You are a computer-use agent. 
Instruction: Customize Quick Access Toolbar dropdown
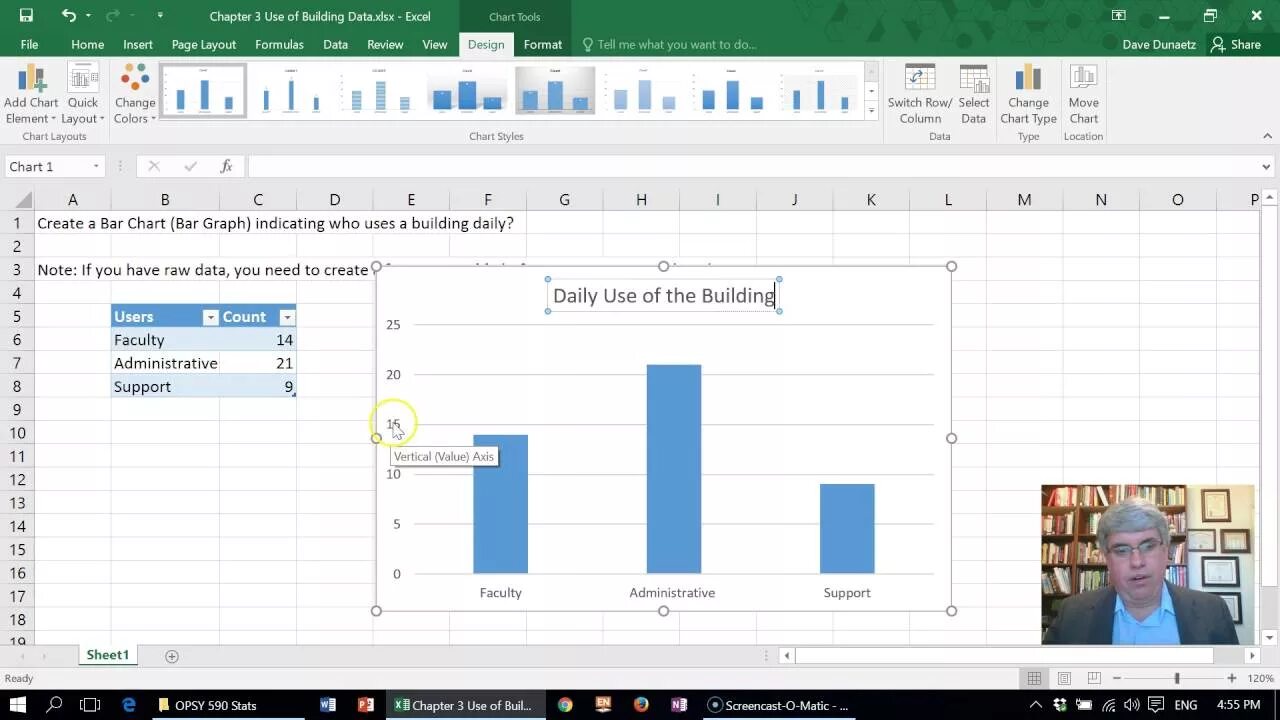pos(160,16)
